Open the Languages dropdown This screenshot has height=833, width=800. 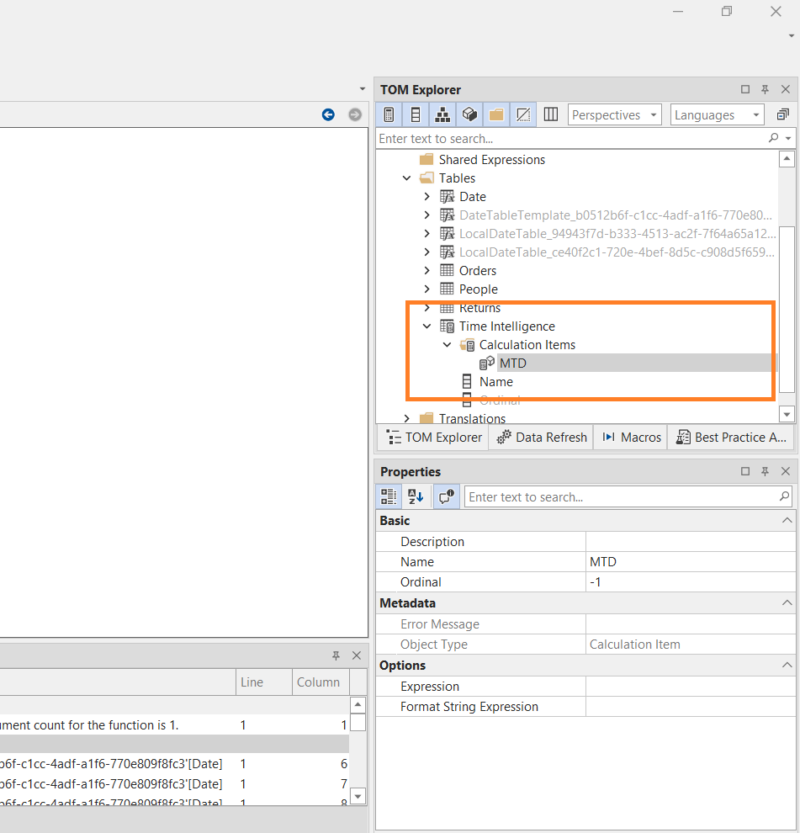(x=717, y=115)
